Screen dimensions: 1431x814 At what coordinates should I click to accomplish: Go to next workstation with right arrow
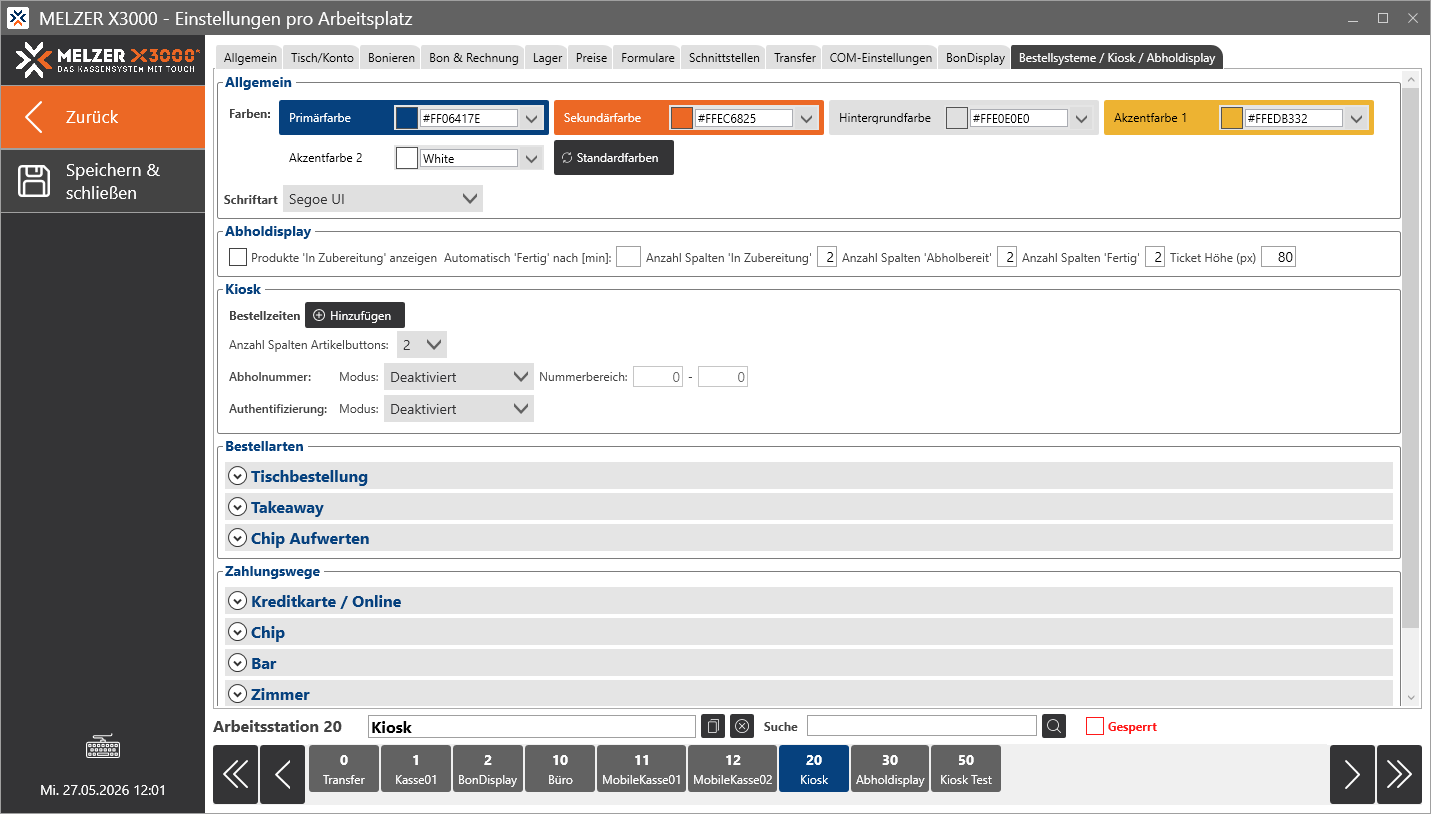[1352, 774]
